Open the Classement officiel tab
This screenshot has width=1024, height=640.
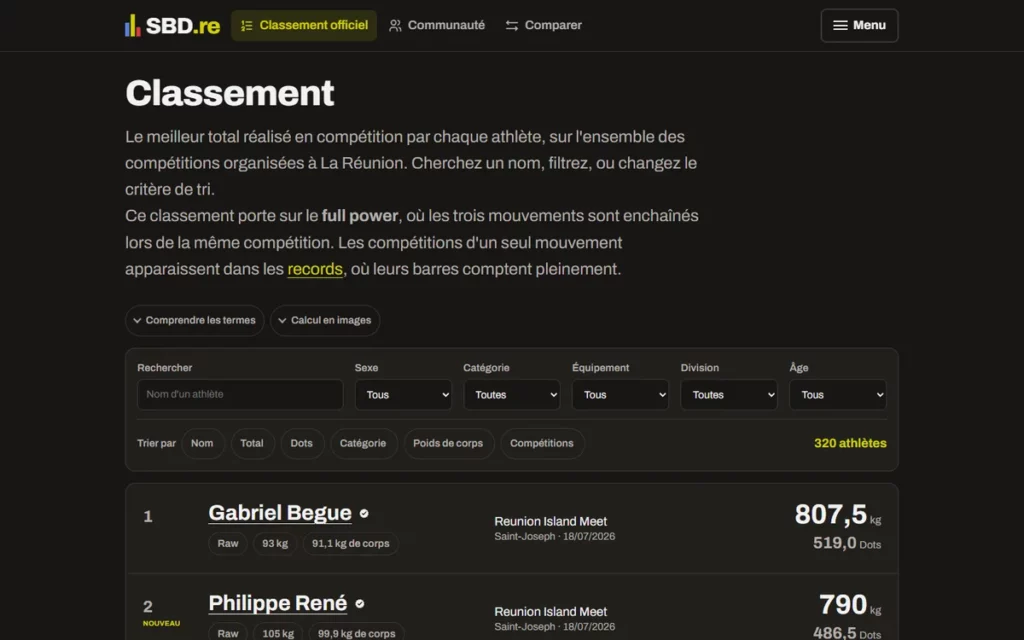click(304, 25)
